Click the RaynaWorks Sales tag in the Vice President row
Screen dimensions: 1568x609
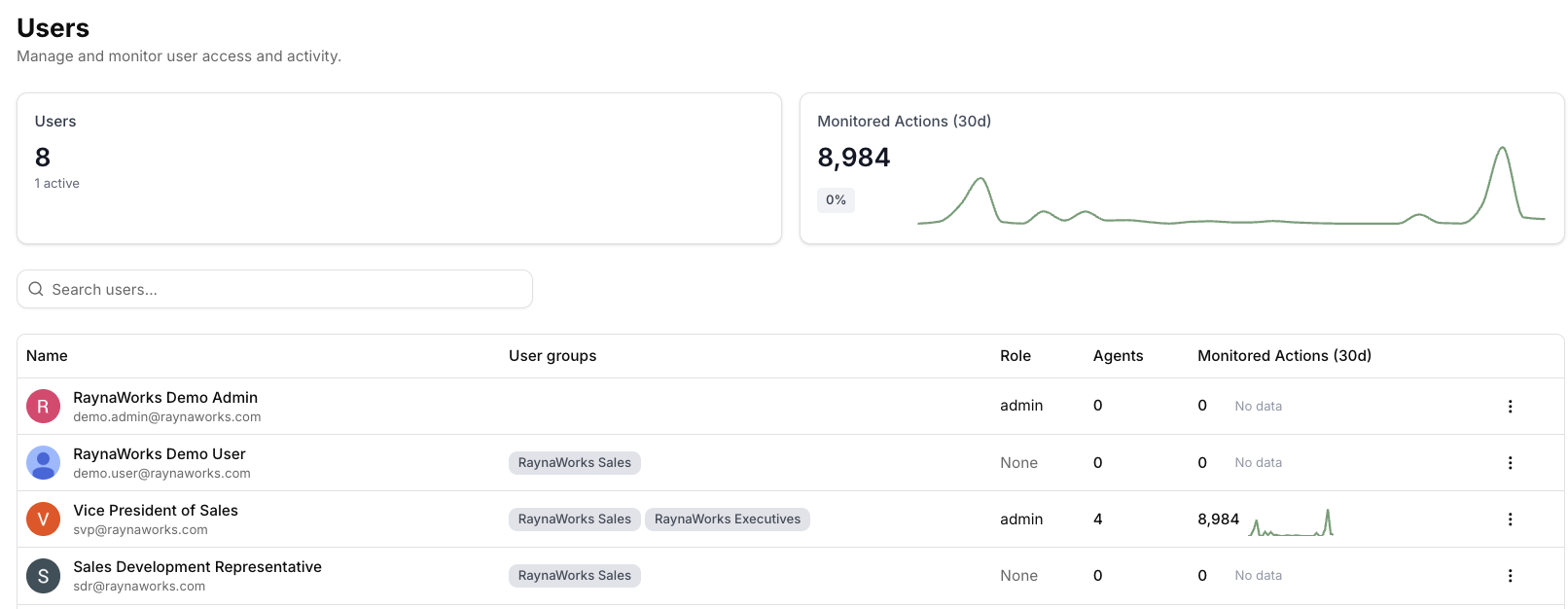(574, 519)
